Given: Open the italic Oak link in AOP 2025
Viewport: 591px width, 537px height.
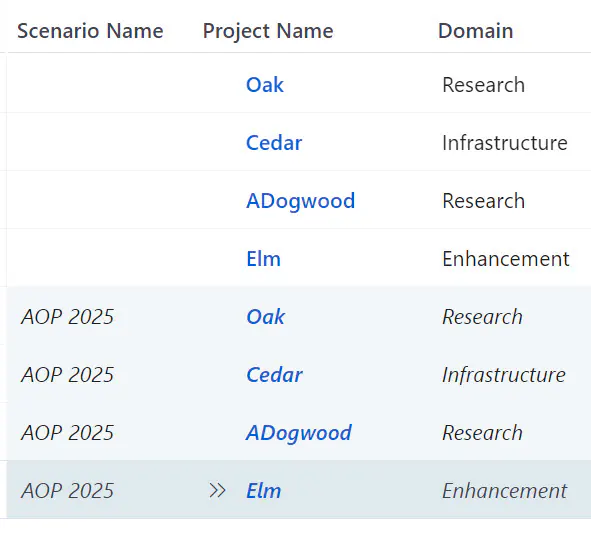Looking at the screenshot, I should [265, 317].
